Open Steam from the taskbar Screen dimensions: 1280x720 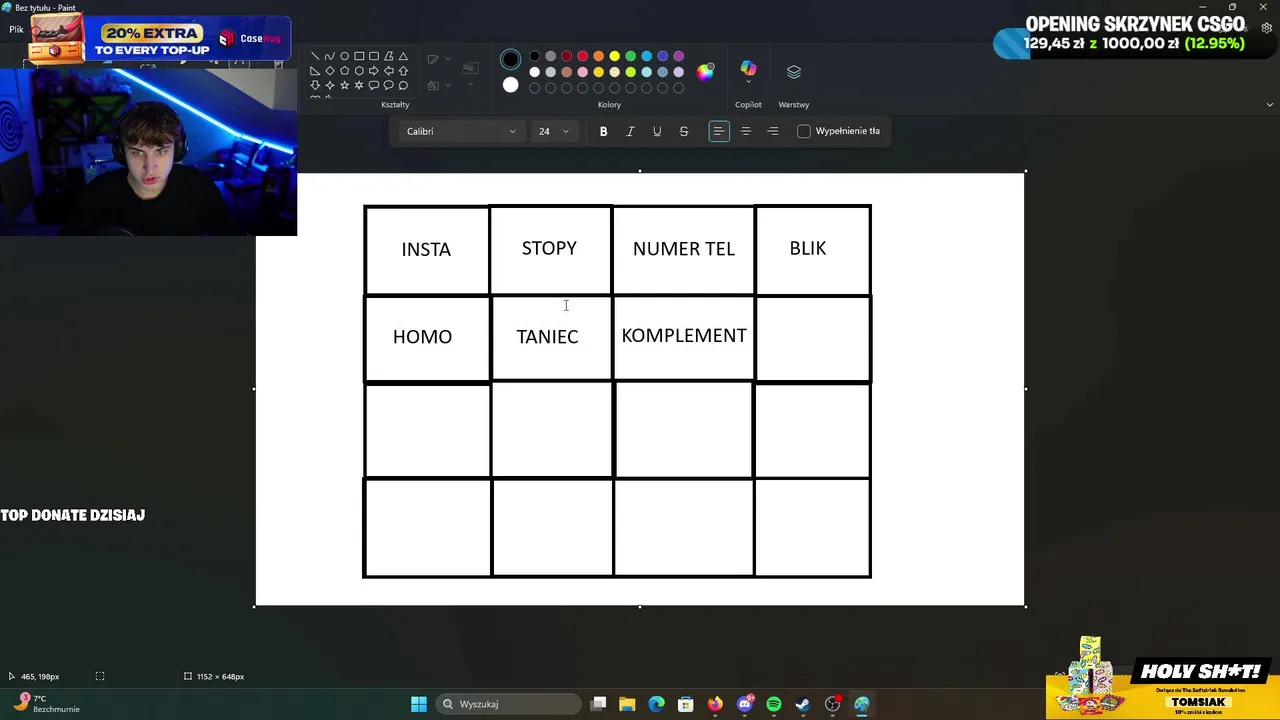click(803, 704)
